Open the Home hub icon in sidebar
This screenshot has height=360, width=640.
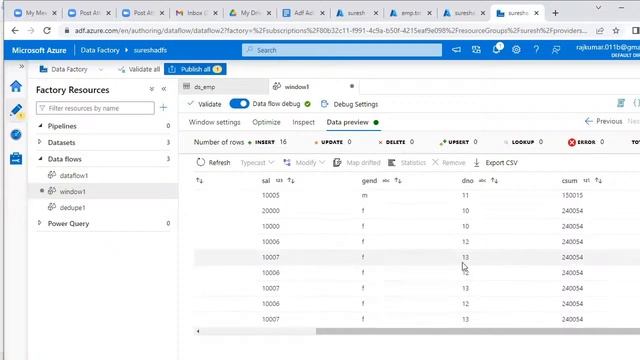pyautogui.click(x=16, y=86)
